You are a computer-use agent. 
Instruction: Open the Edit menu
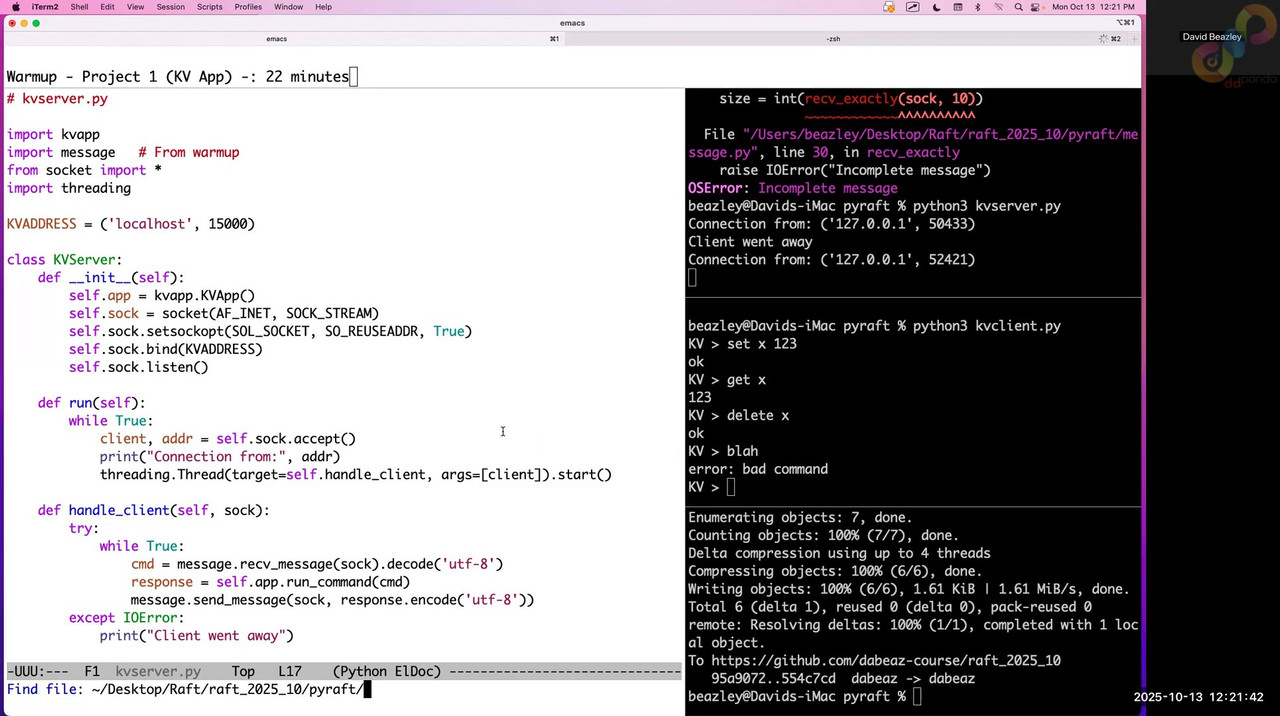(x=107, y=7)
